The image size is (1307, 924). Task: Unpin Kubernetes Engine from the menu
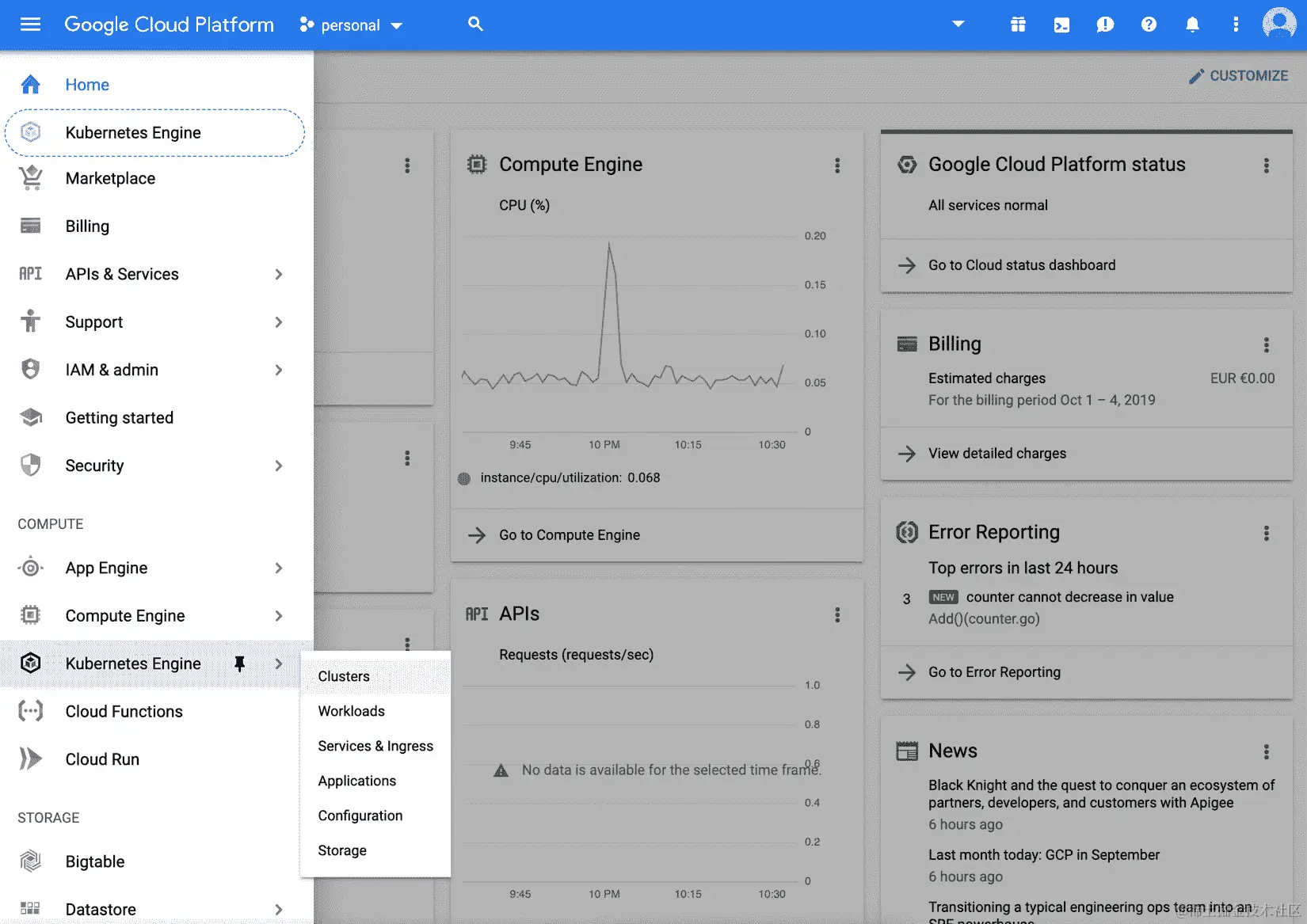tap(240, 664)
